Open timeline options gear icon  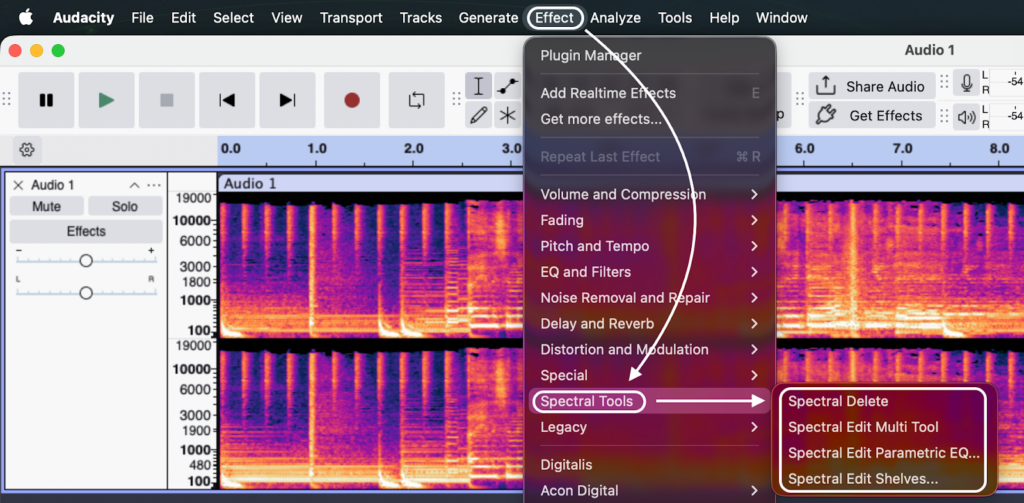click(28, 150)
